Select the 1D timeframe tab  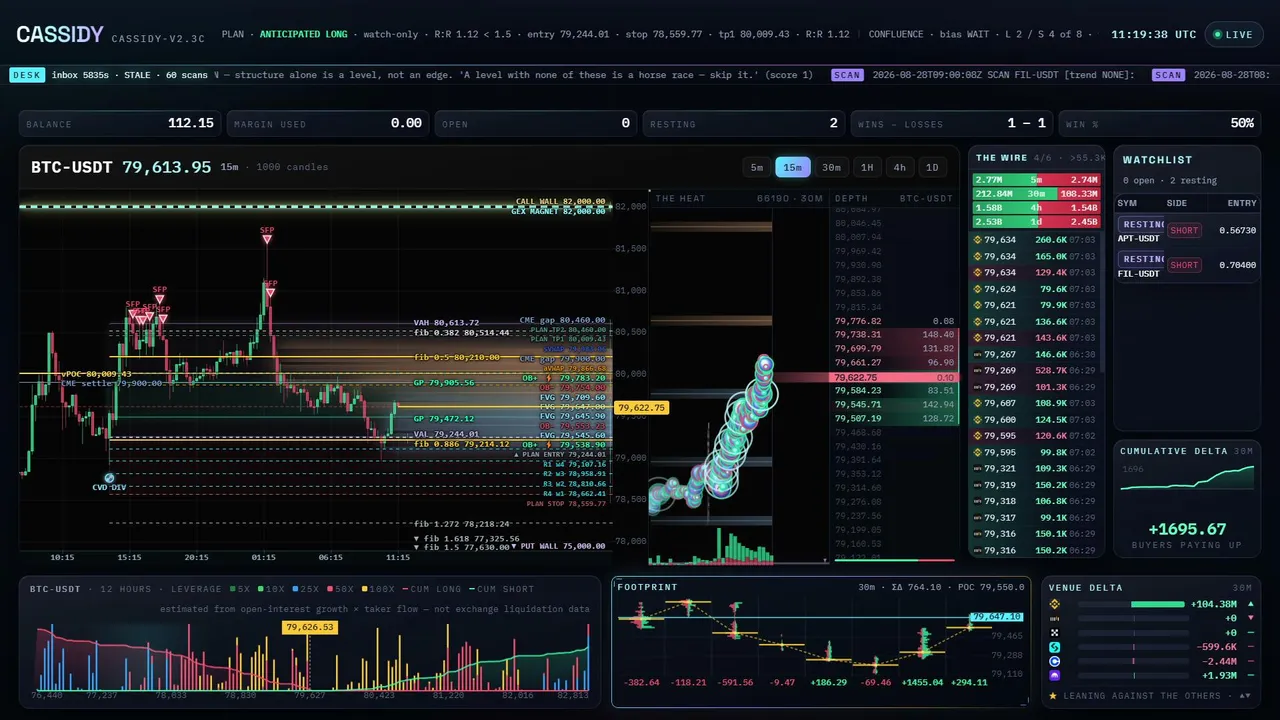coord(932,168)
